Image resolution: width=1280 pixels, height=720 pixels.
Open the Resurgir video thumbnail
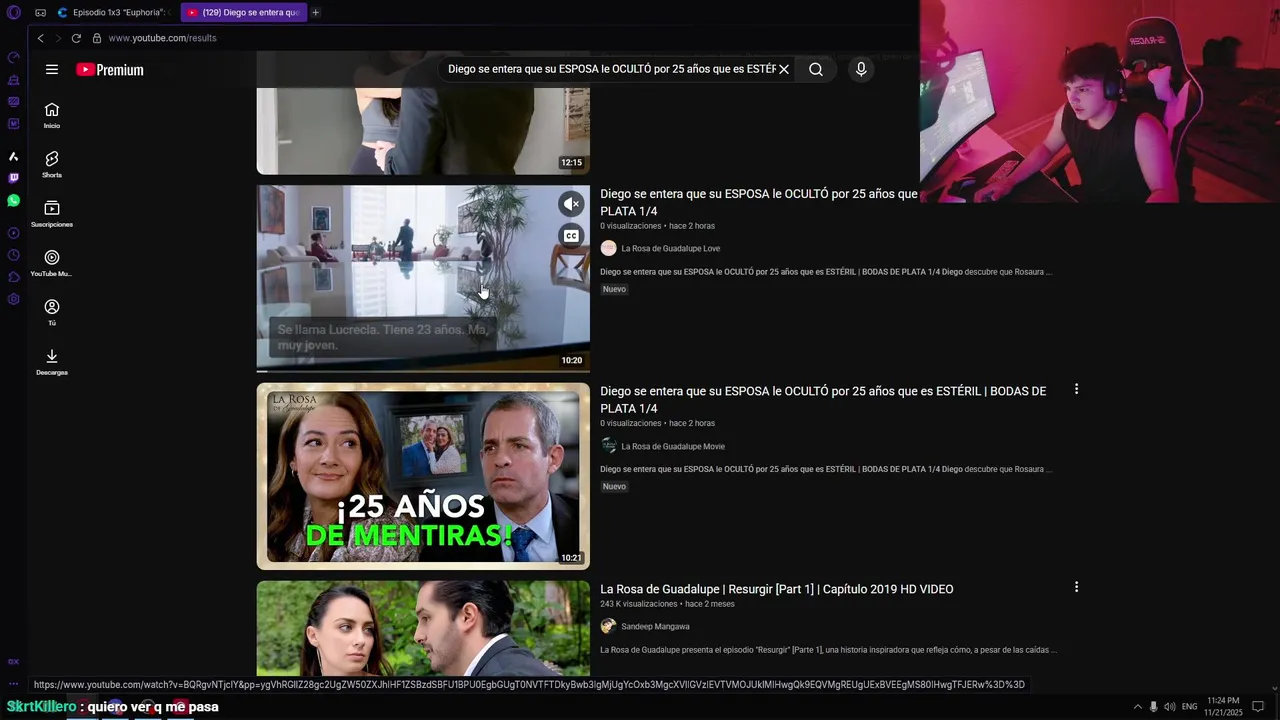pyautogui.click(x=423, y=629)
